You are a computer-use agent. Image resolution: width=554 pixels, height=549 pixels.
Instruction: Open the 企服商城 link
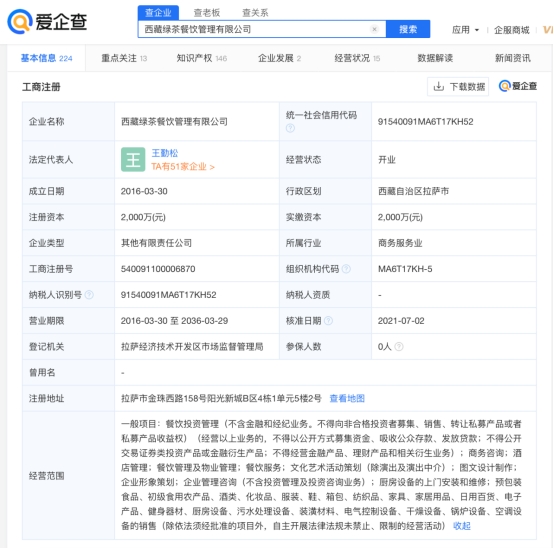[x=512, y=30]
